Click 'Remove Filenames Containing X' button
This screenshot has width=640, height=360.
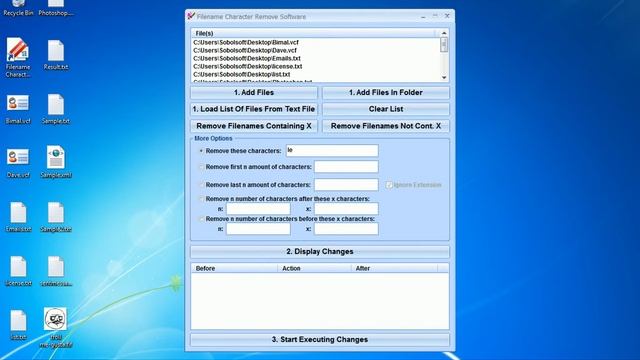pyautogui.click(x=254, y=126)
